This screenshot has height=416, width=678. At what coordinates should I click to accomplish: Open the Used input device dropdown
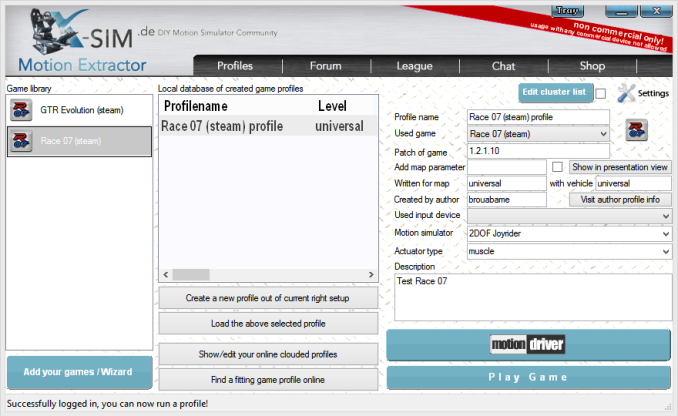(x=569, y=216)
